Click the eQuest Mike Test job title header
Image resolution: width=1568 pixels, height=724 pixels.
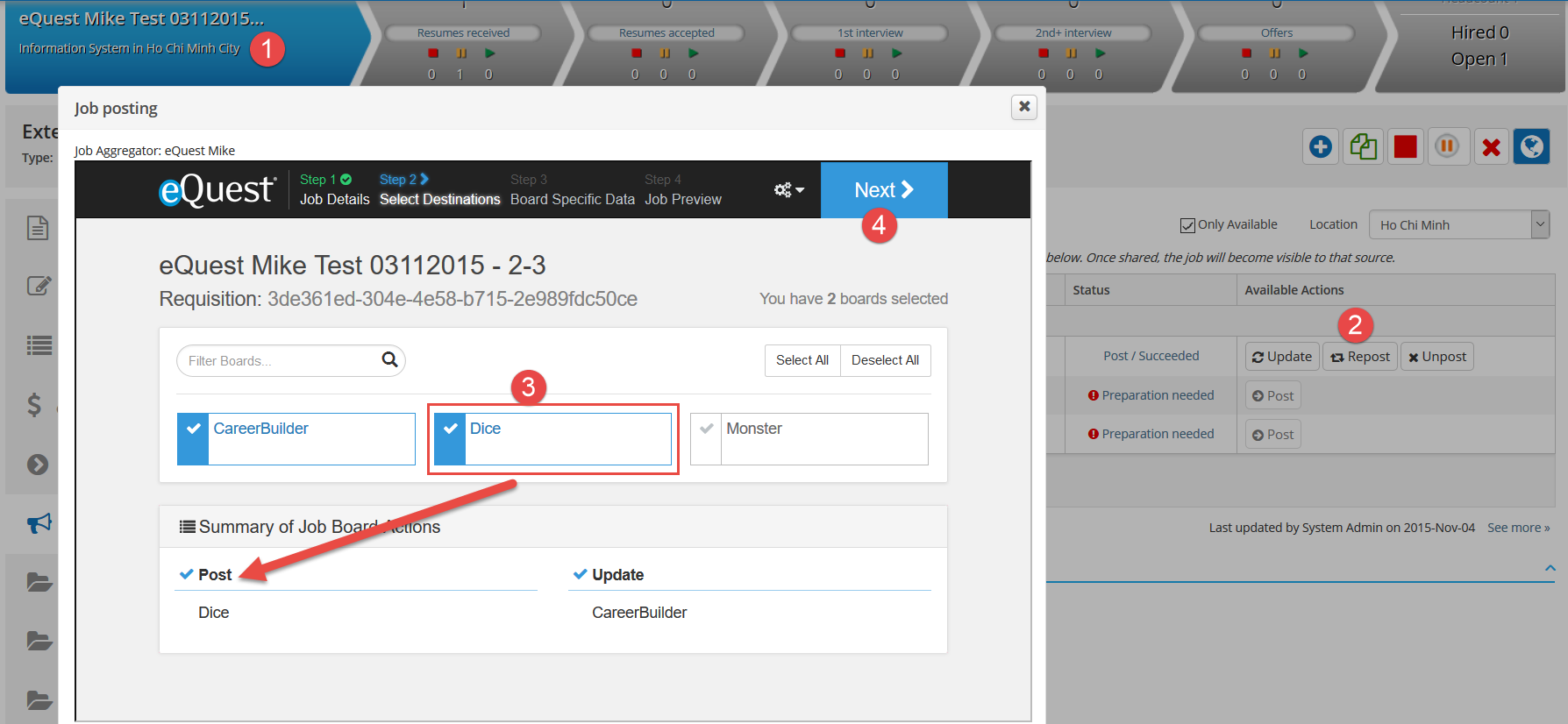[141, 18]
